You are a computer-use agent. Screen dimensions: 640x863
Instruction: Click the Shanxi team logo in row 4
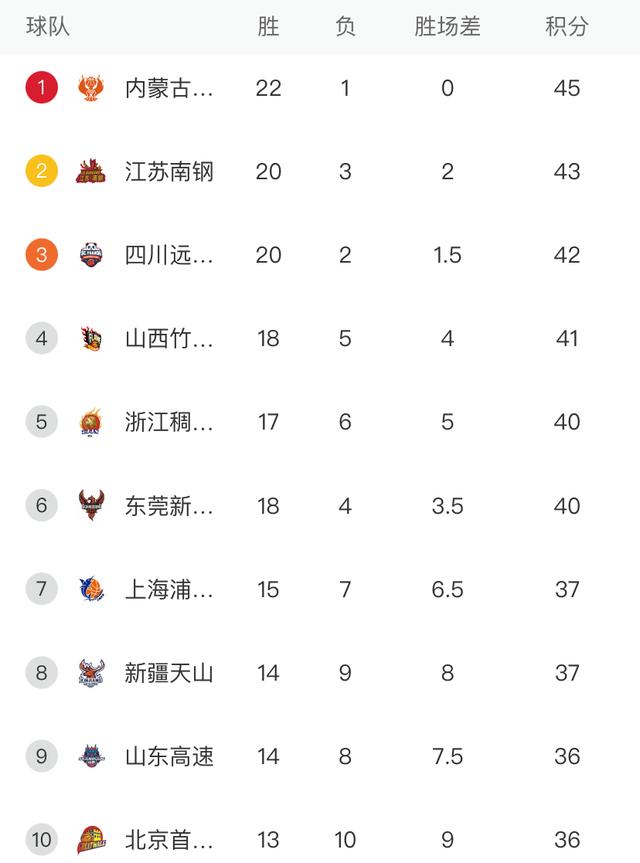pos(91,338)
